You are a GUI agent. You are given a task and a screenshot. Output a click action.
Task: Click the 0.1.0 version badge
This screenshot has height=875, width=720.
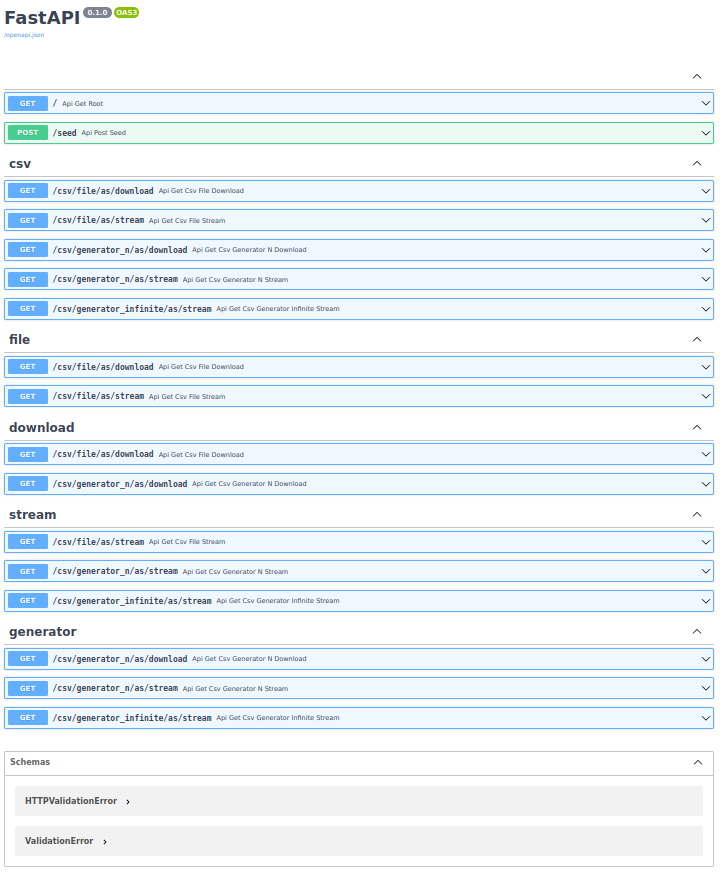click(97, 12)
